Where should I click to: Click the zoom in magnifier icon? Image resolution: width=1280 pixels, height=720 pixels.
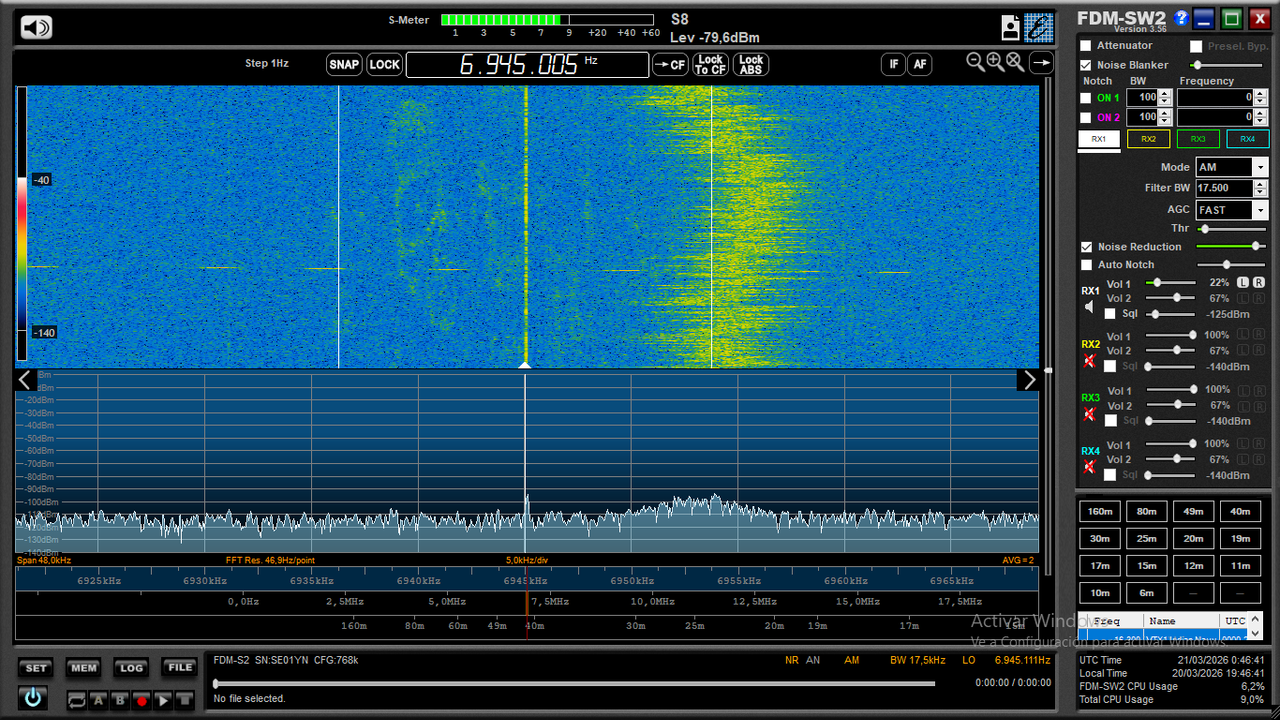tap(995, 62)
